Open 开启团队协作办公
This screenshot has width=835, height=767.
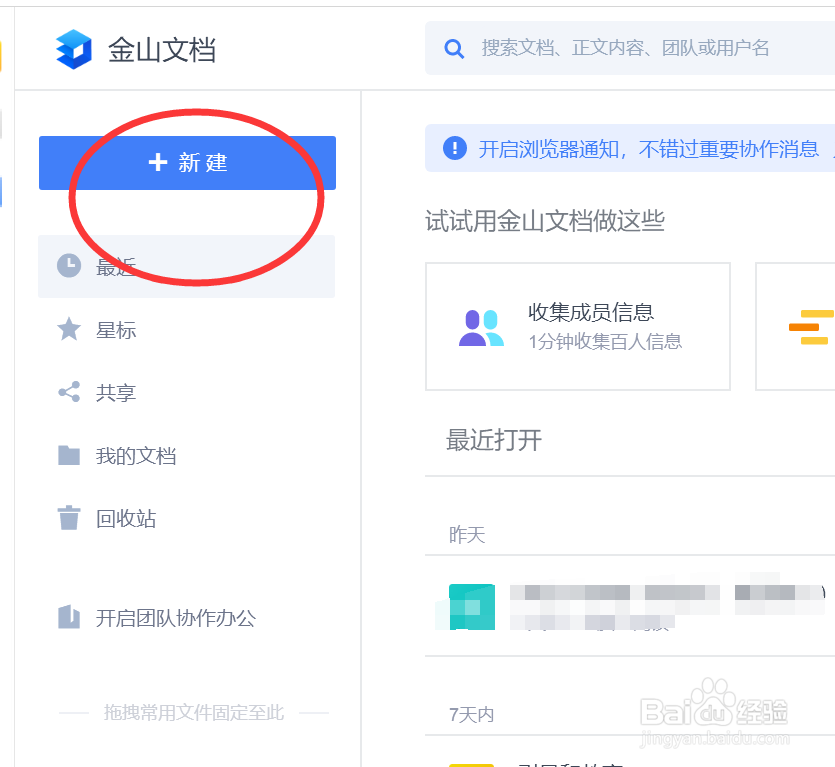tap(176, 618)
